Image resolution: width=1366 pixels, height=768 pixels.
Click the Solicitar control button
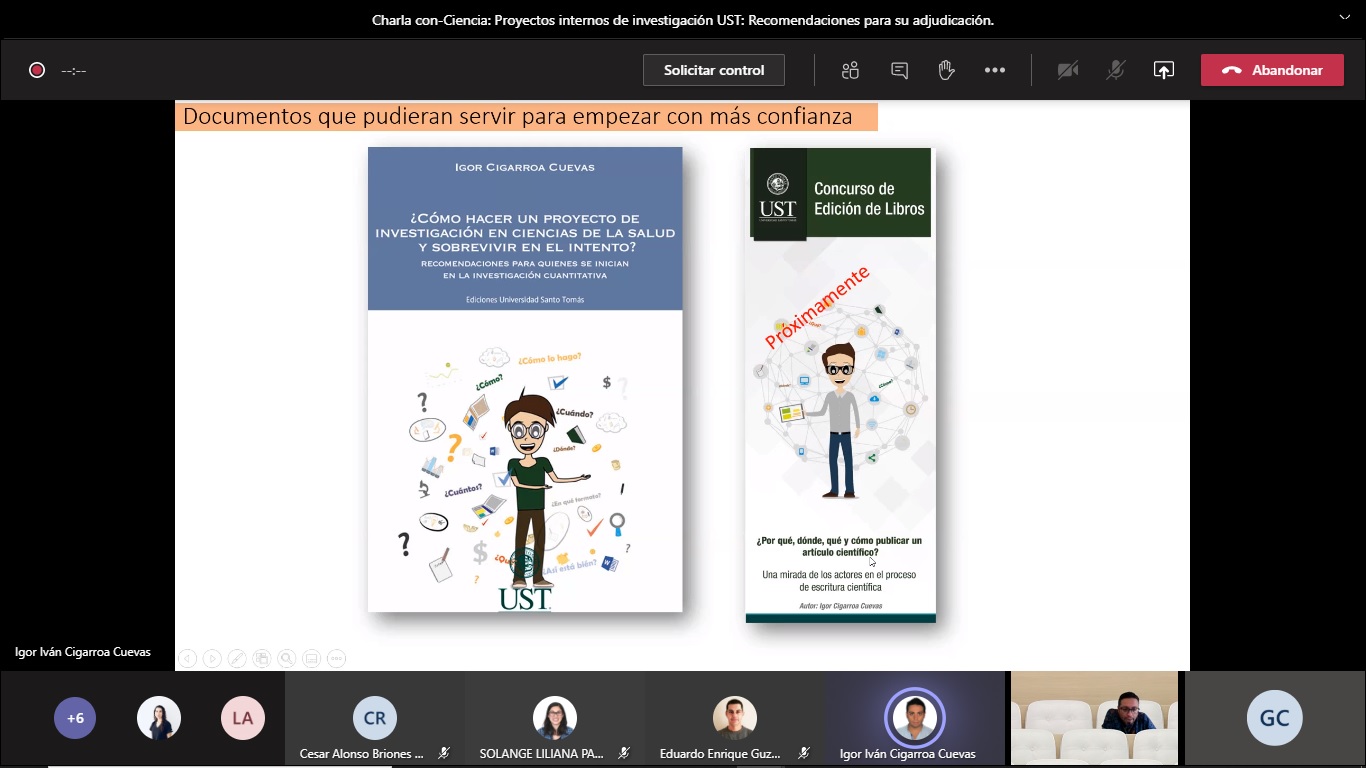pyautogui.click(x=714, y=70)
